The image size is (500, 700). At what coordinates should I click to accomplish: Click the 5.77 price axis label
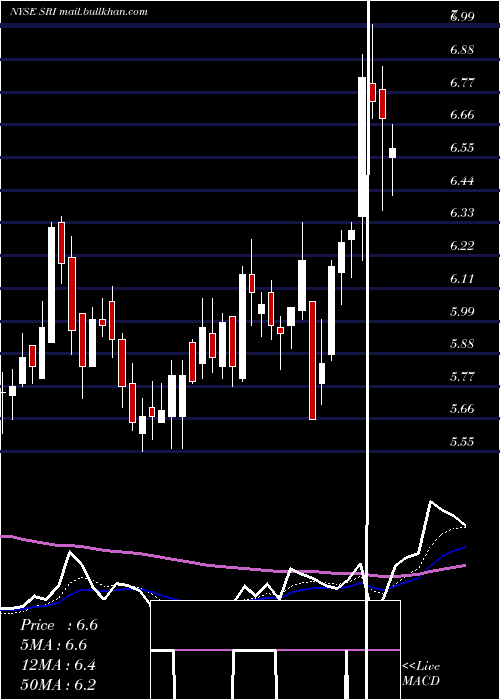[x=462, y=376]
